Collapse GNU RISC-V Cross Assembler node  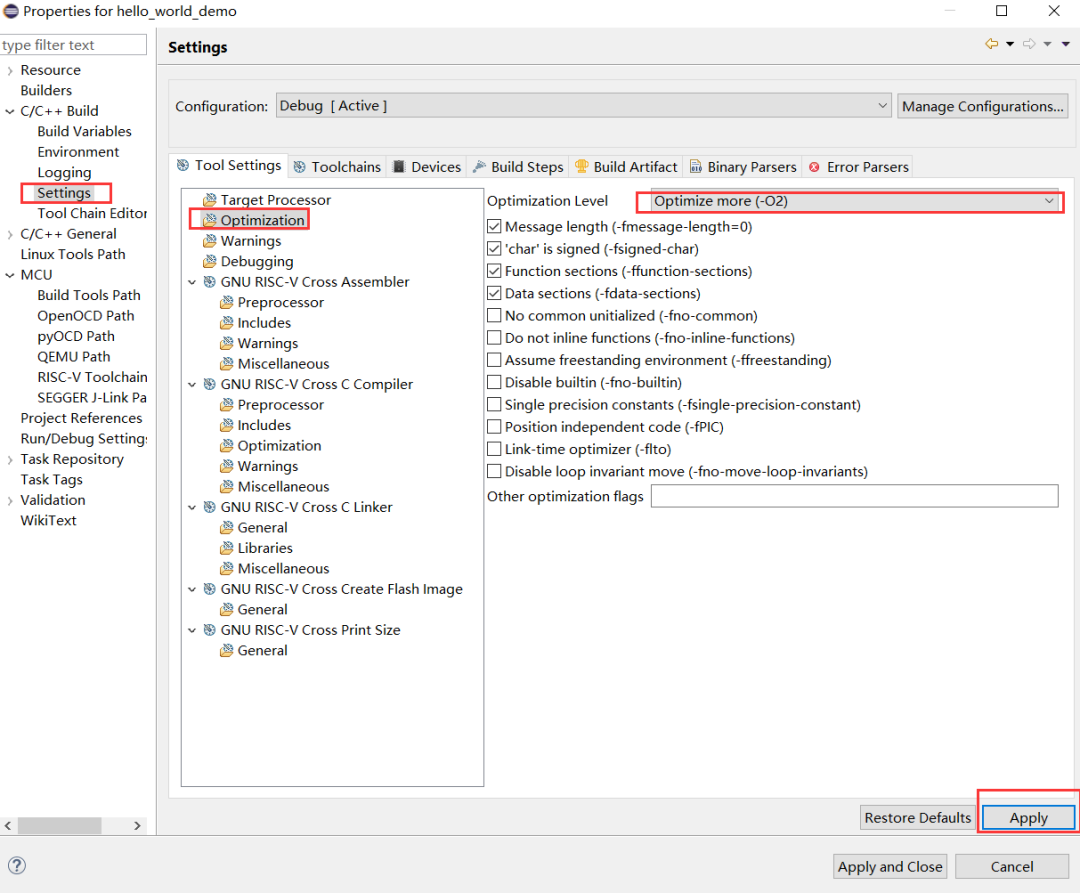click(x=192, y=282)
